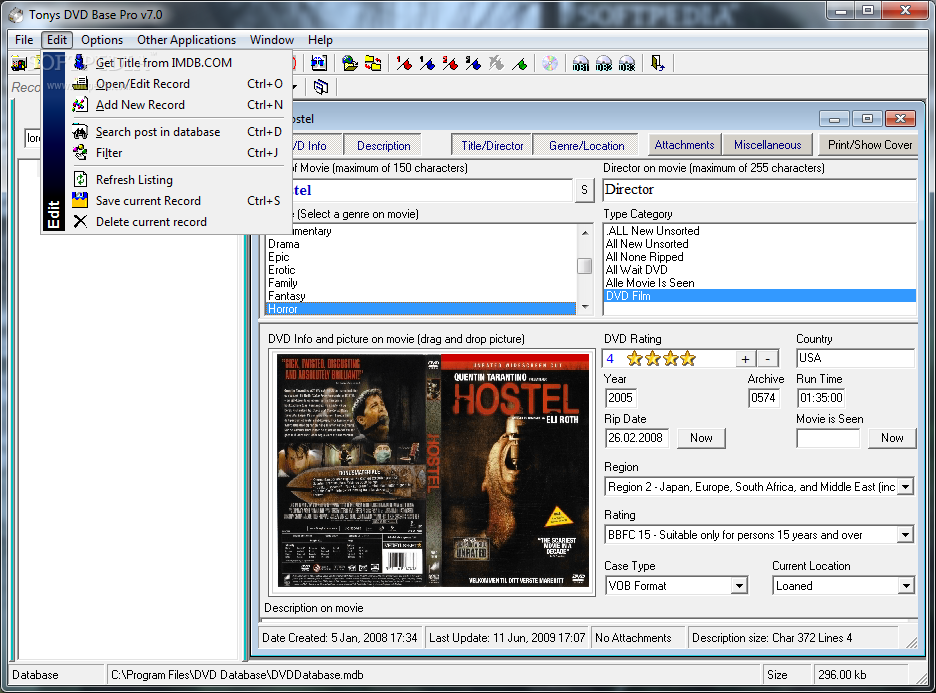This screenshot has height=693, width=936.
Task: Open the Rating BBFC dropdown arrow
Action: coord(906,535)
